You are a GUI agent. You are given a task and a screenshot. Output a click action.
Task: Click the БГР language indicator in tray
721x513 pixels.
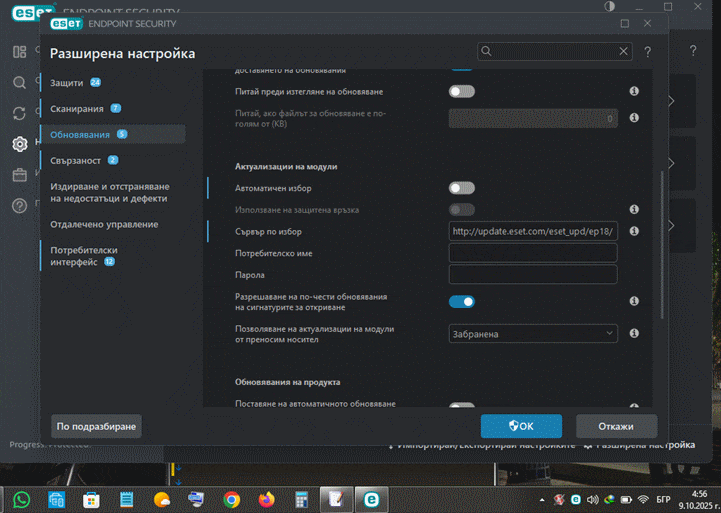click(x=663, y=499)
